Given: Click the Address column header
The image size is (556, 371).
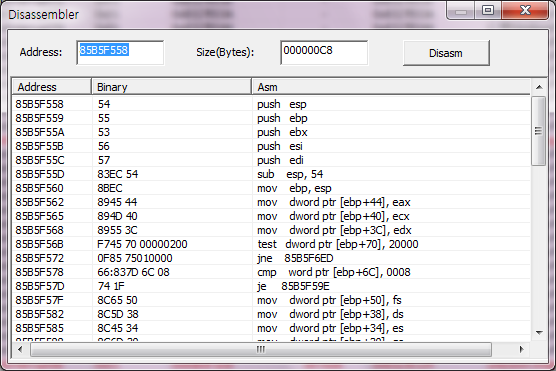Looking at the screenshot, I should [52, 87].
